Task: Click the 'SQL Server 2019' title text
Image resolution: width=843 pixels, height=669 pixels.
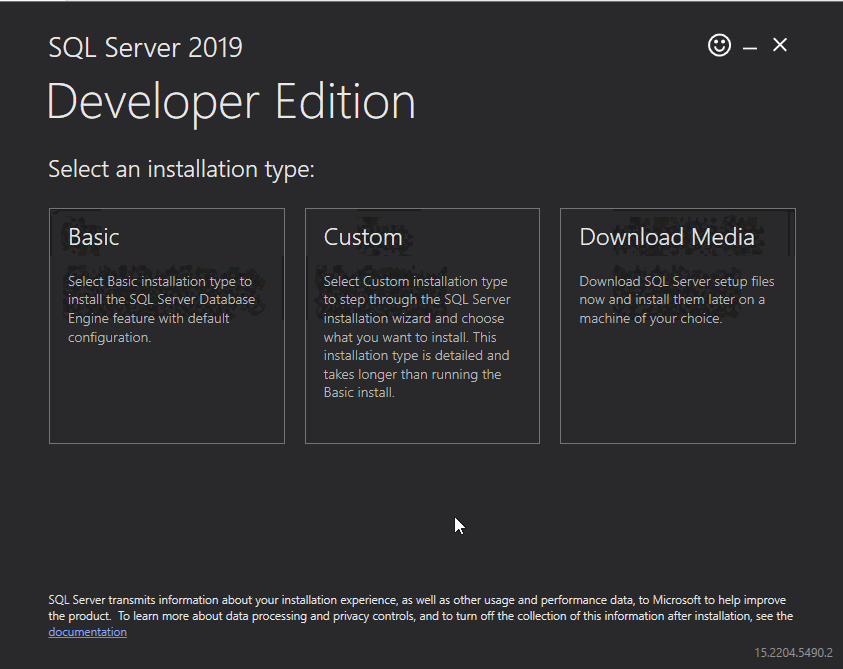Action: 145,47
